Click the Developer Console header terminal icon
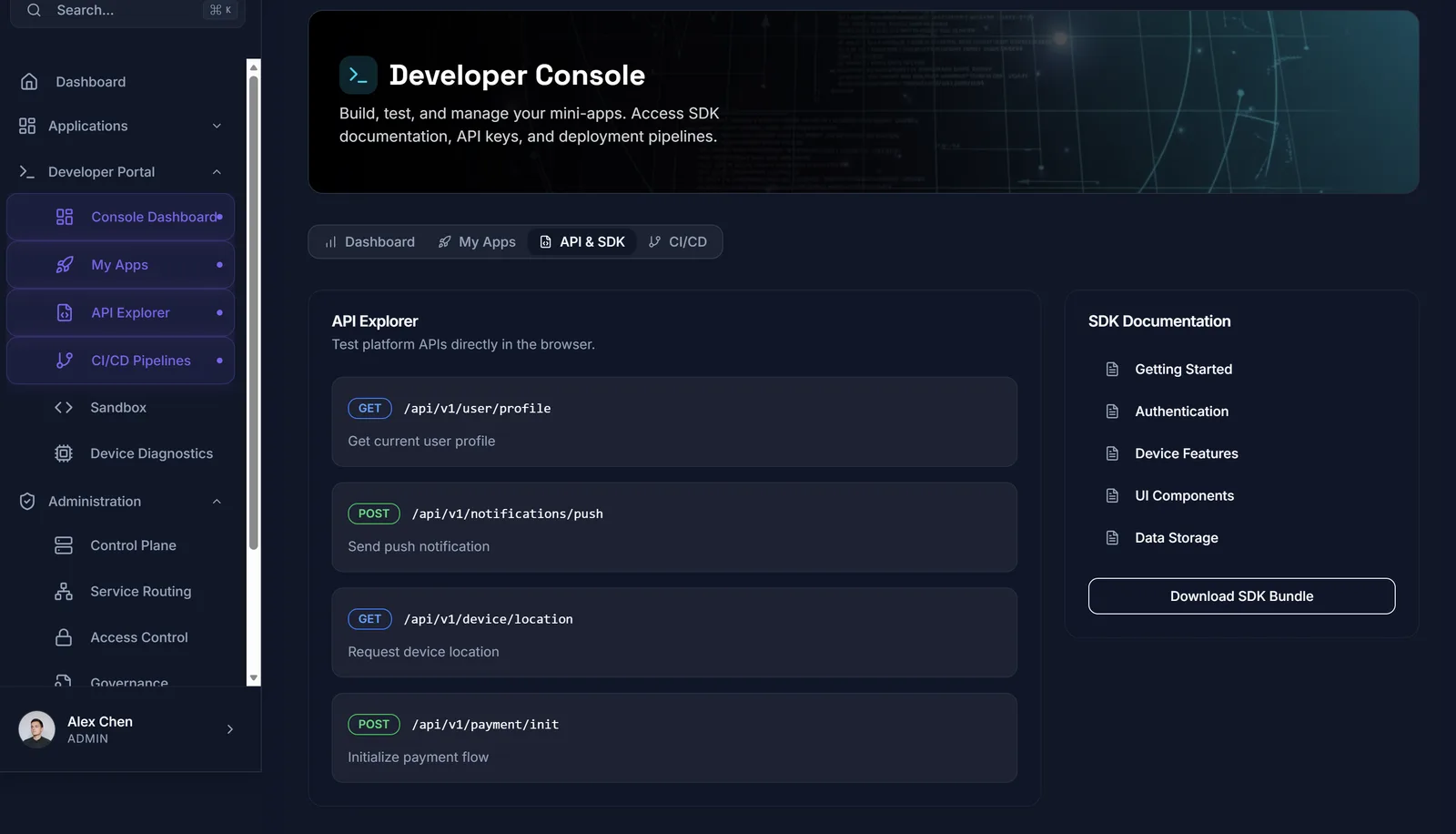Viewport: 1456px width, 834px height. point(359,76)
